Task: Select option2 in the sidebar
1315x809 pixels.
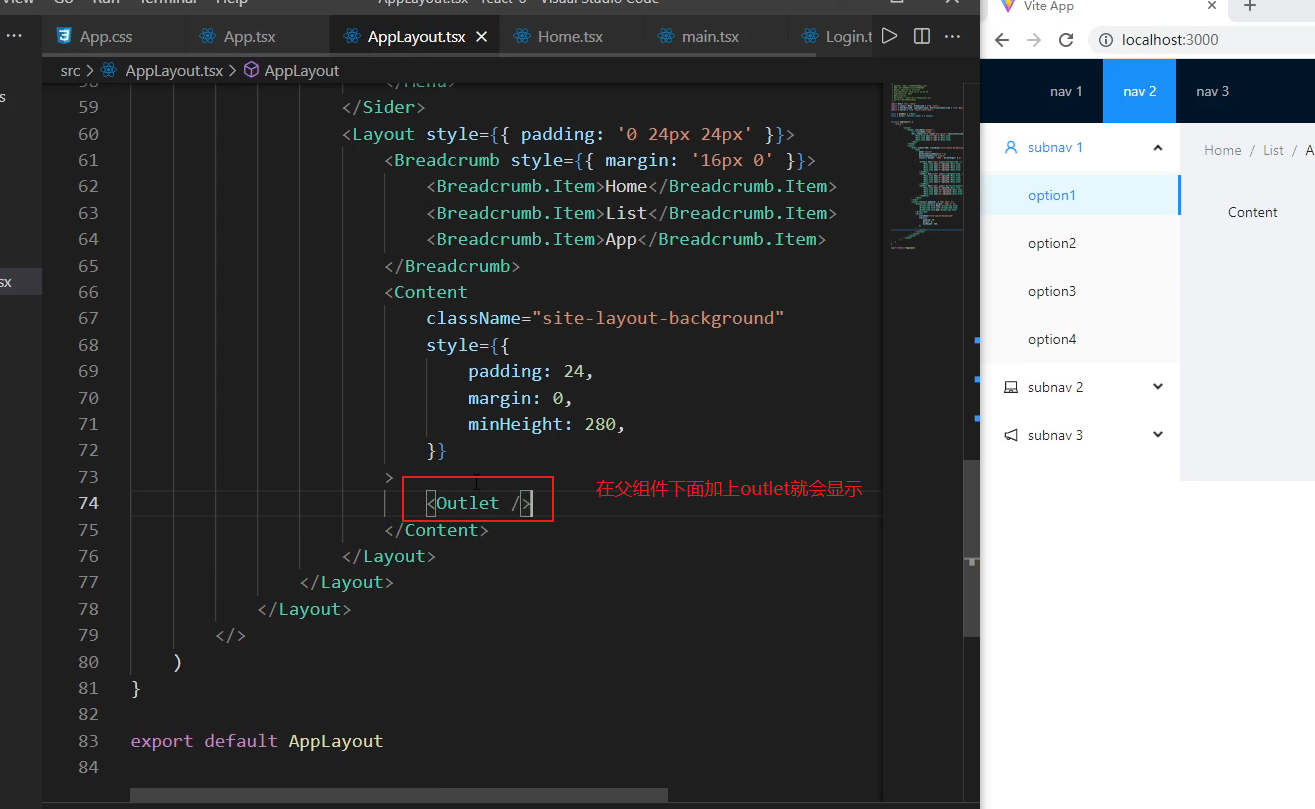Action: tap(1052, 243)
